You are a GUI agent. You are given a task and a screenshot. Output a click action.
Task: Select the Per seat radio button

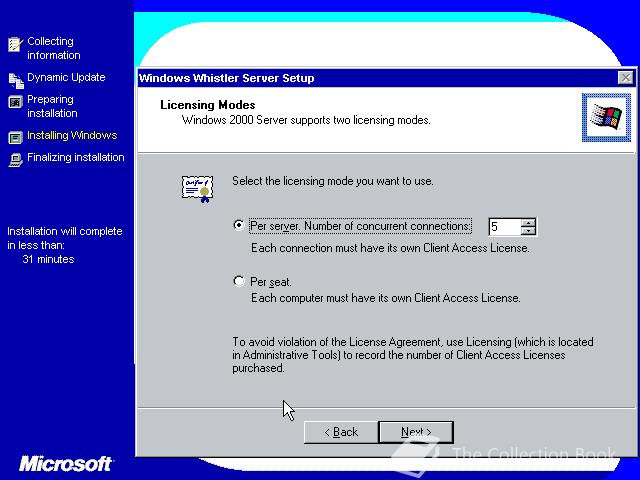tap(239, 281)
